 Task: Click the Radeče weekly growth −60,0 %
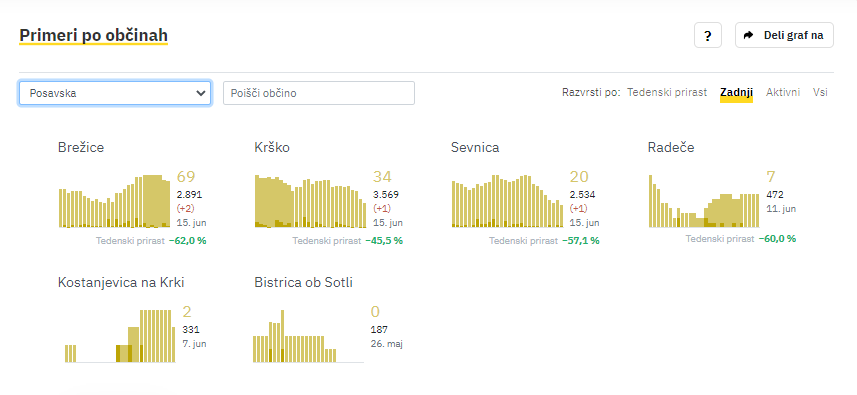[x=777, y=239]
